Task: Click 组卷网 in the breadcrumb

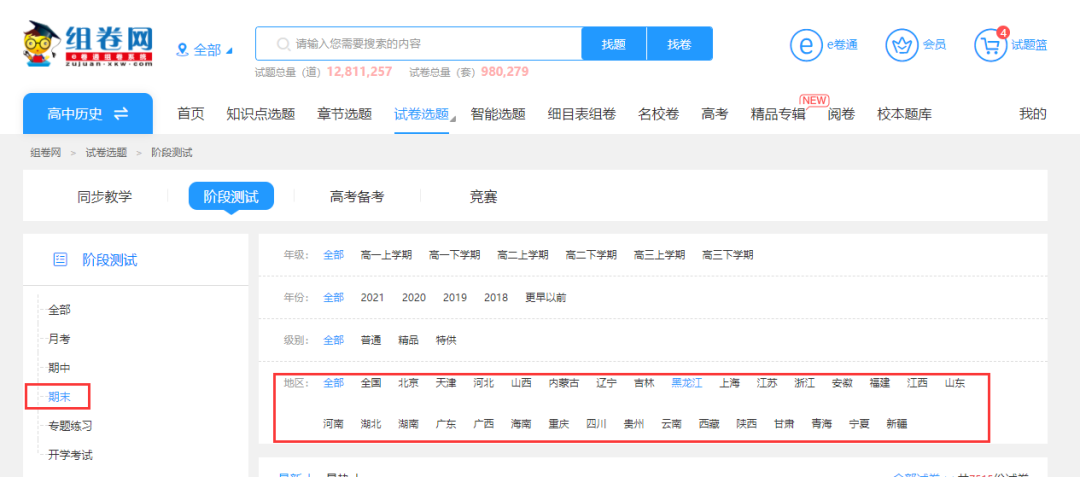Action: (x=45, y=152)
